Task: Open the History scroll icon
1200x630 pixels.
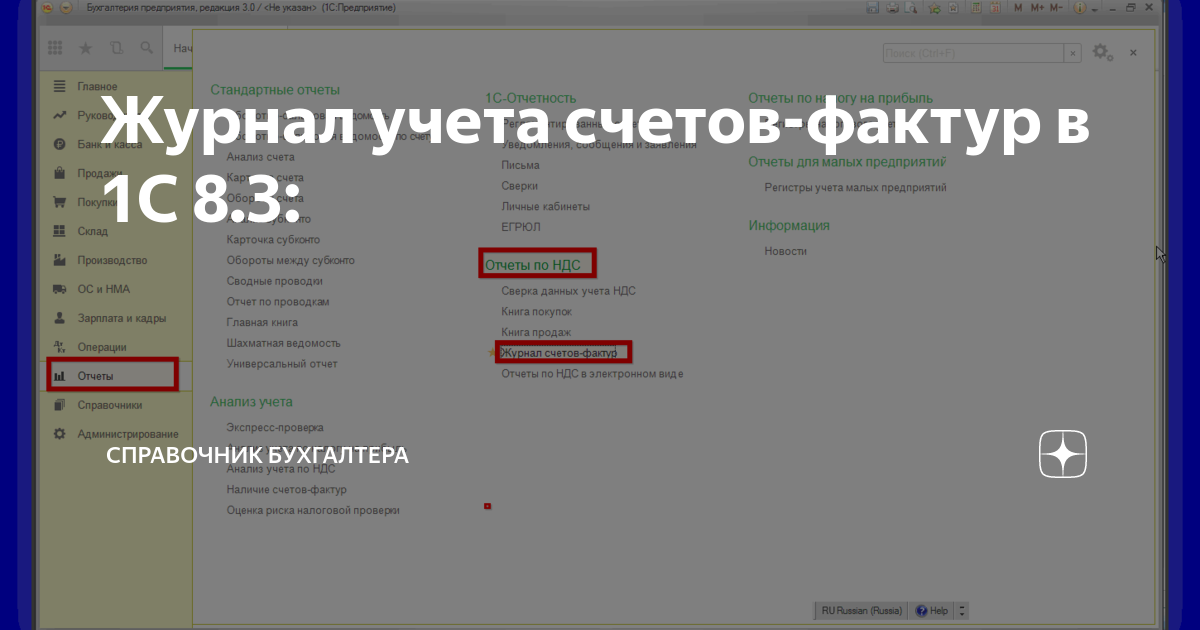Action: click(116, 48)
